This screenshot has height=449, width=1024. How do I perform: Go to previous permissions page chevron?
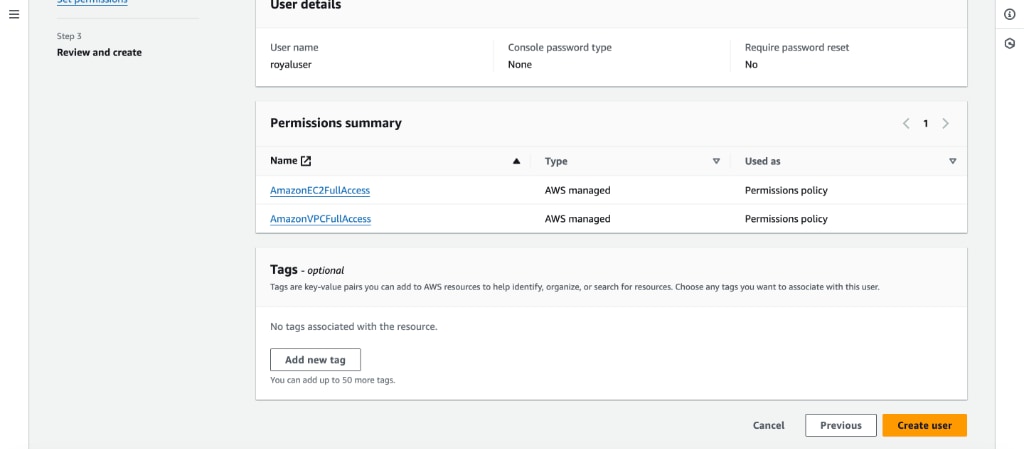[x=906, y=123]
